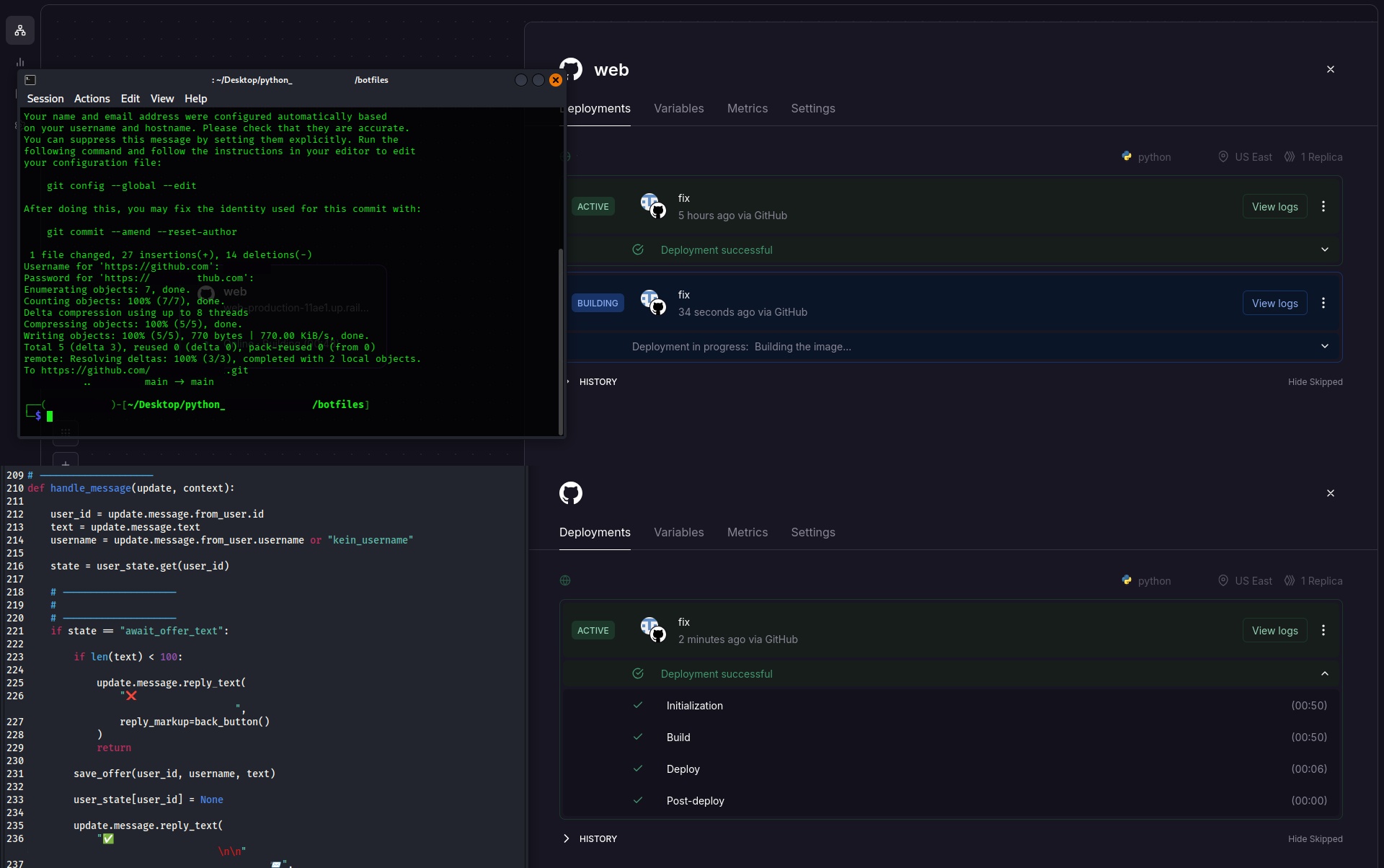Open Variables tab in lower panel

(x=679, y=532)
